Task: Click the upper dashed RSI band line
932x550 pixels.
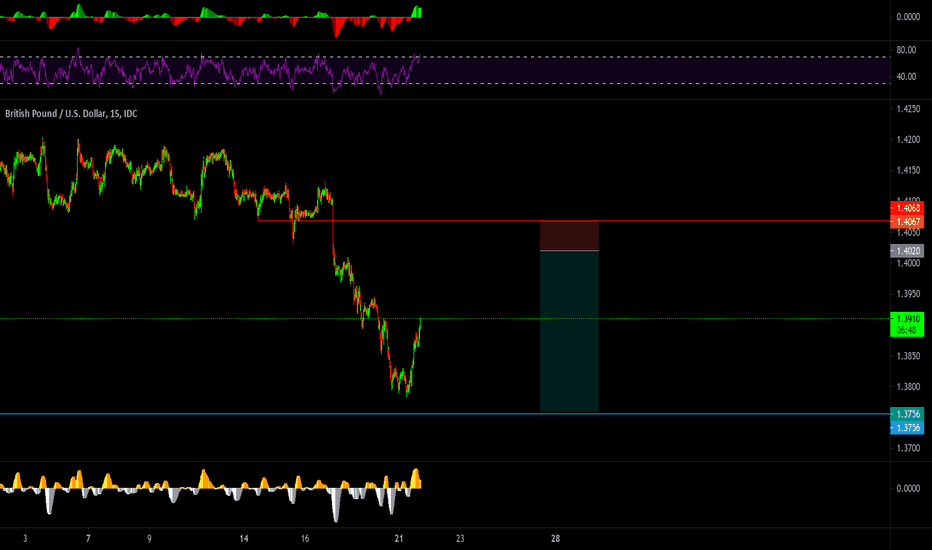Action: click(x=445, y=57)
